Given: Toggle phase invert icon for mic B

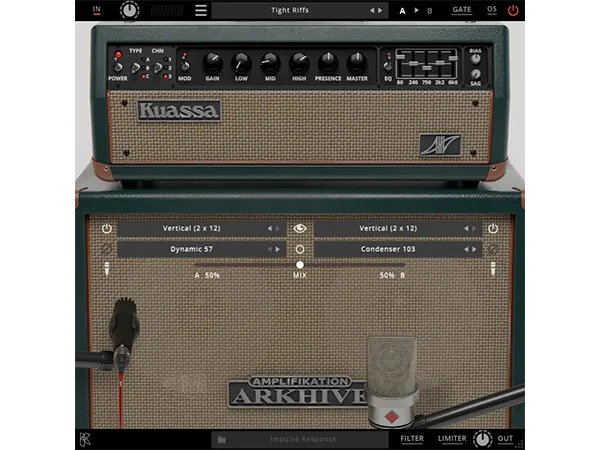Looking at the screenshot, I should (493, 249).
